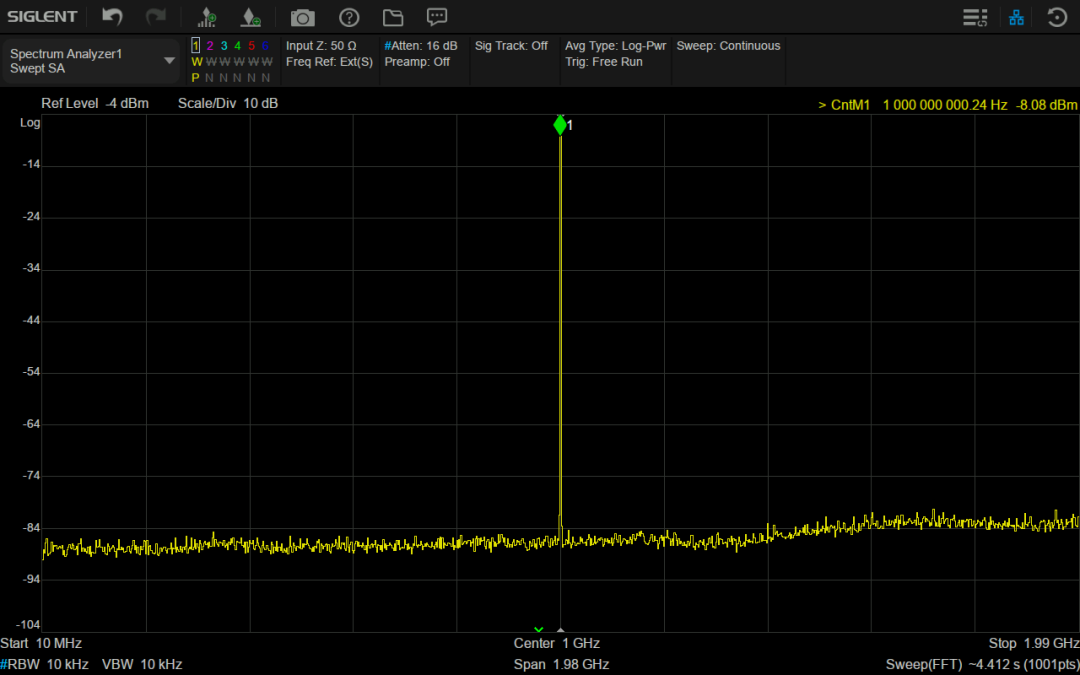Screen dimensions: 1080x675
Task: Select trace 3 in the trace panel
Action: tap(224, 46)
